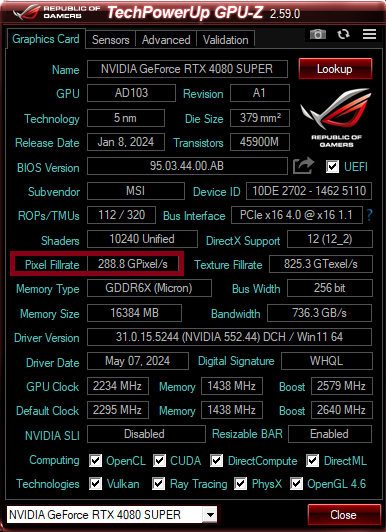Open the hamburger menu icon
The image size is (386, 532).
(369, 34)
